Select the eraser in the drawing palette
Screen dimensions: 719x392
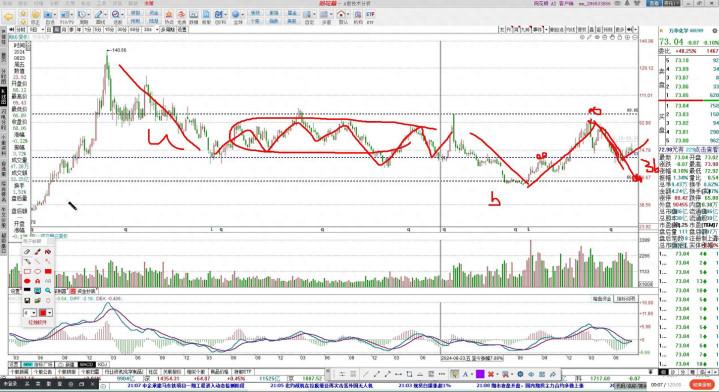click(27, 251)
